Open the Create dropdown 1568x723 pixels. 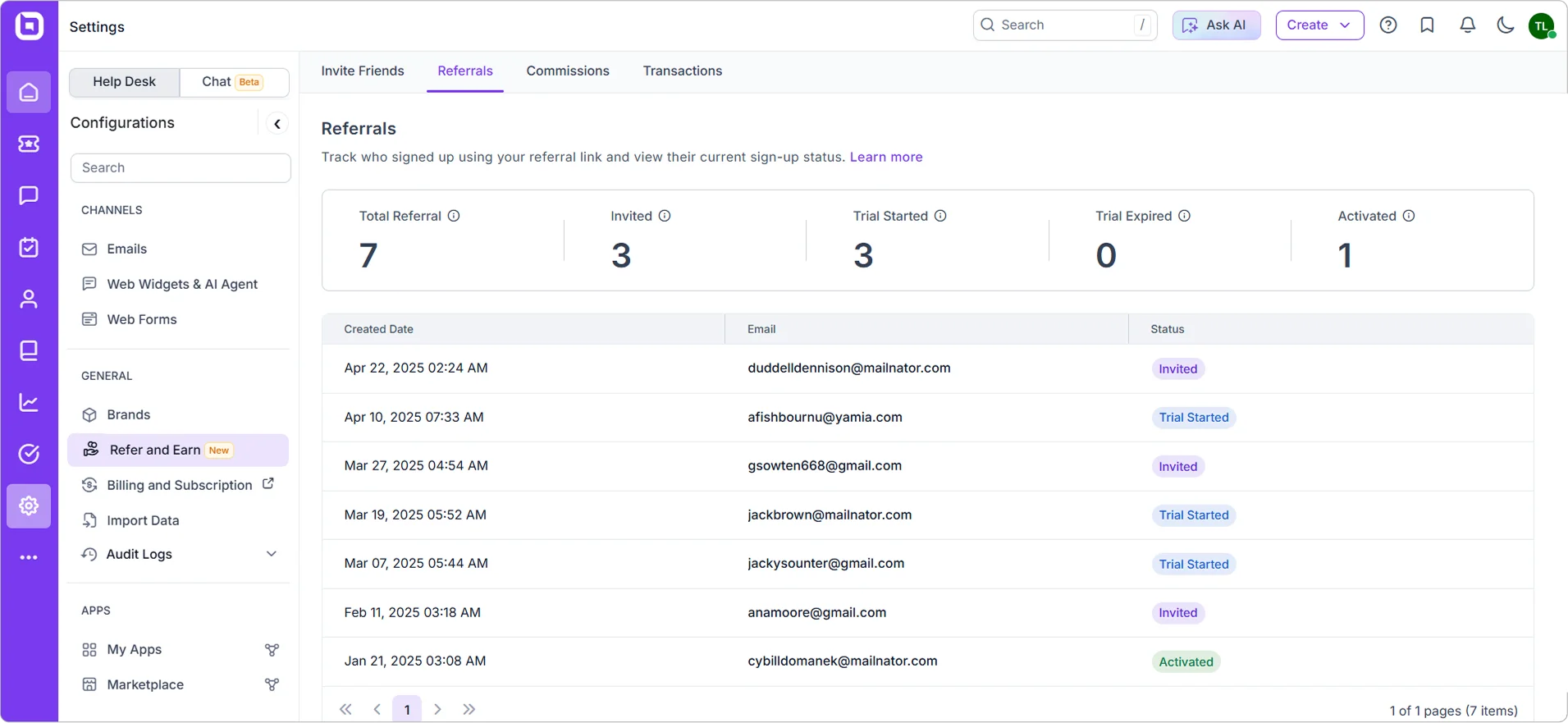coord(1319,25)
